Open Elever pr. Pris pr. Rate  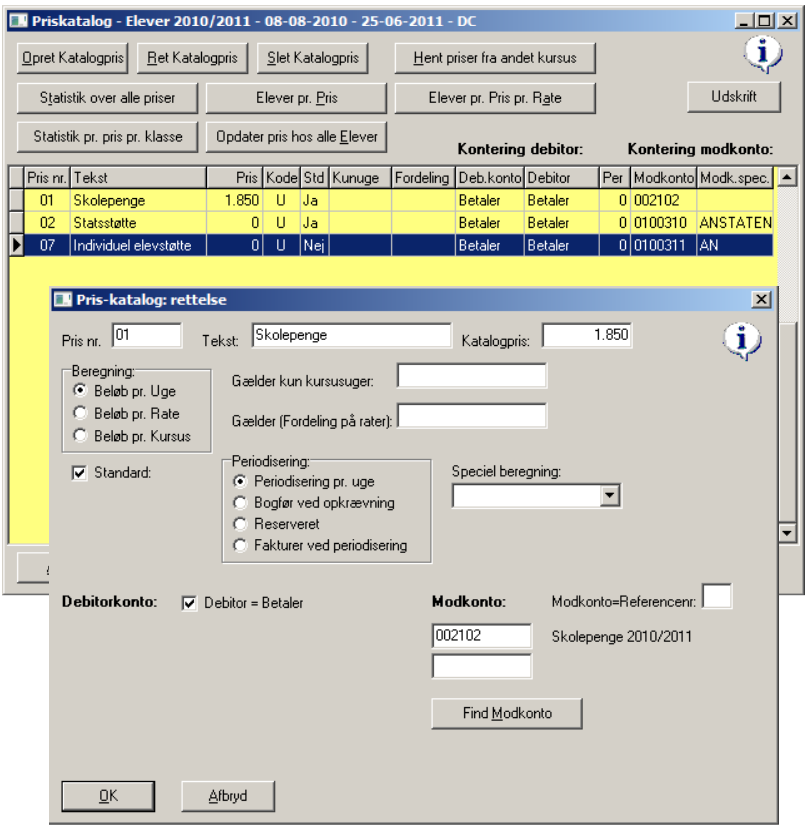495,98
